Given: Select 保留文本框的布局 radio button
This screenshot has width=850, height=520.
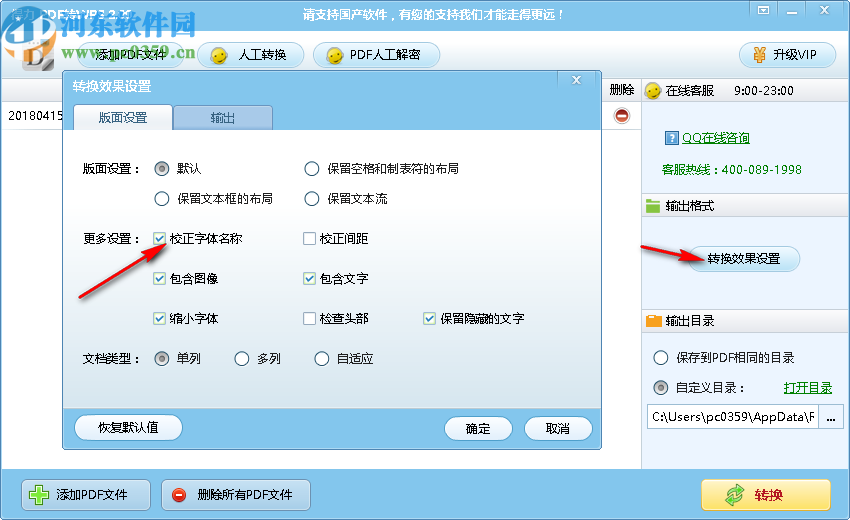Looking at the screenshot, I should tap(162, 199).
